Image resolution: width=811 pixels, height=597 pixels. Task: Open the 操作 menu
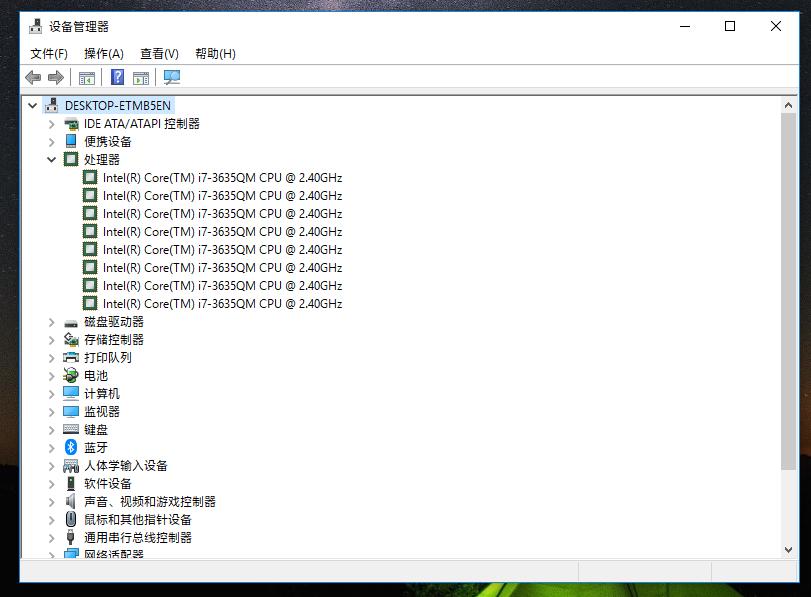pyautogui.click(x=104, y=54)
